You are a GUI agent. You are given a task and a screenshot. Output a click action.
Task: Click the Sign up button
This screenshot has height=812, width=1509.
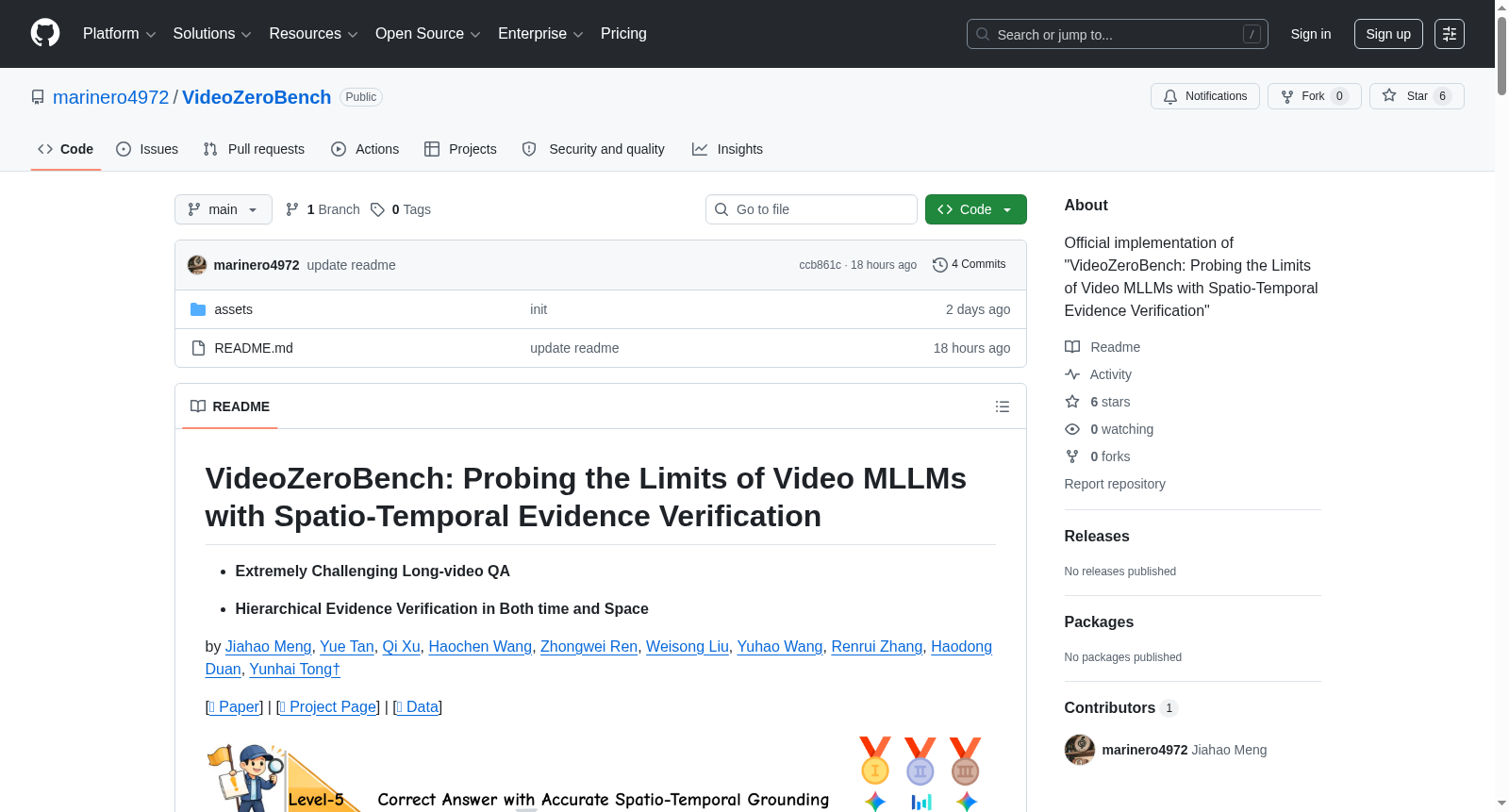1388,34
